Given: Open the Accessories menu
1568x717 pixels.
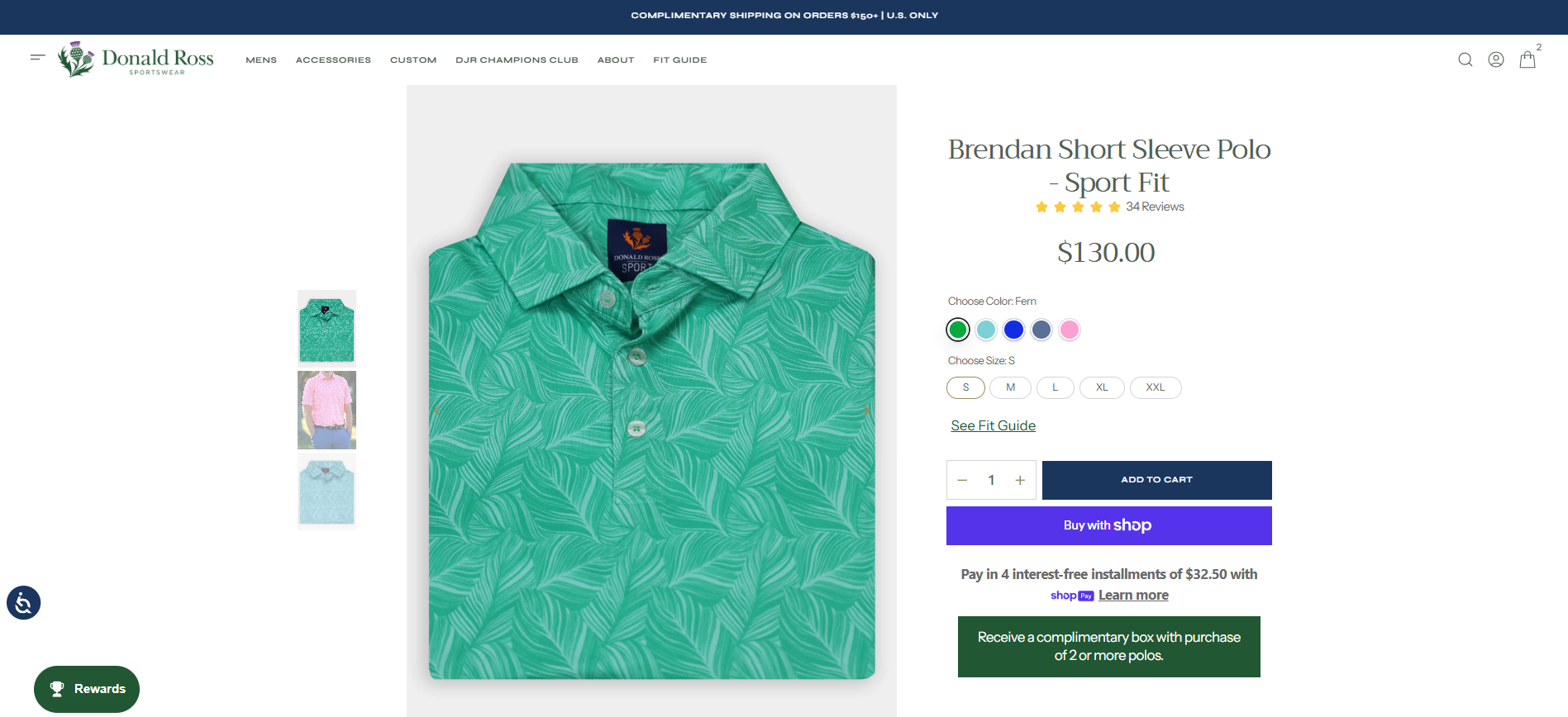Looking at the screenshot, I should [333, 60].
